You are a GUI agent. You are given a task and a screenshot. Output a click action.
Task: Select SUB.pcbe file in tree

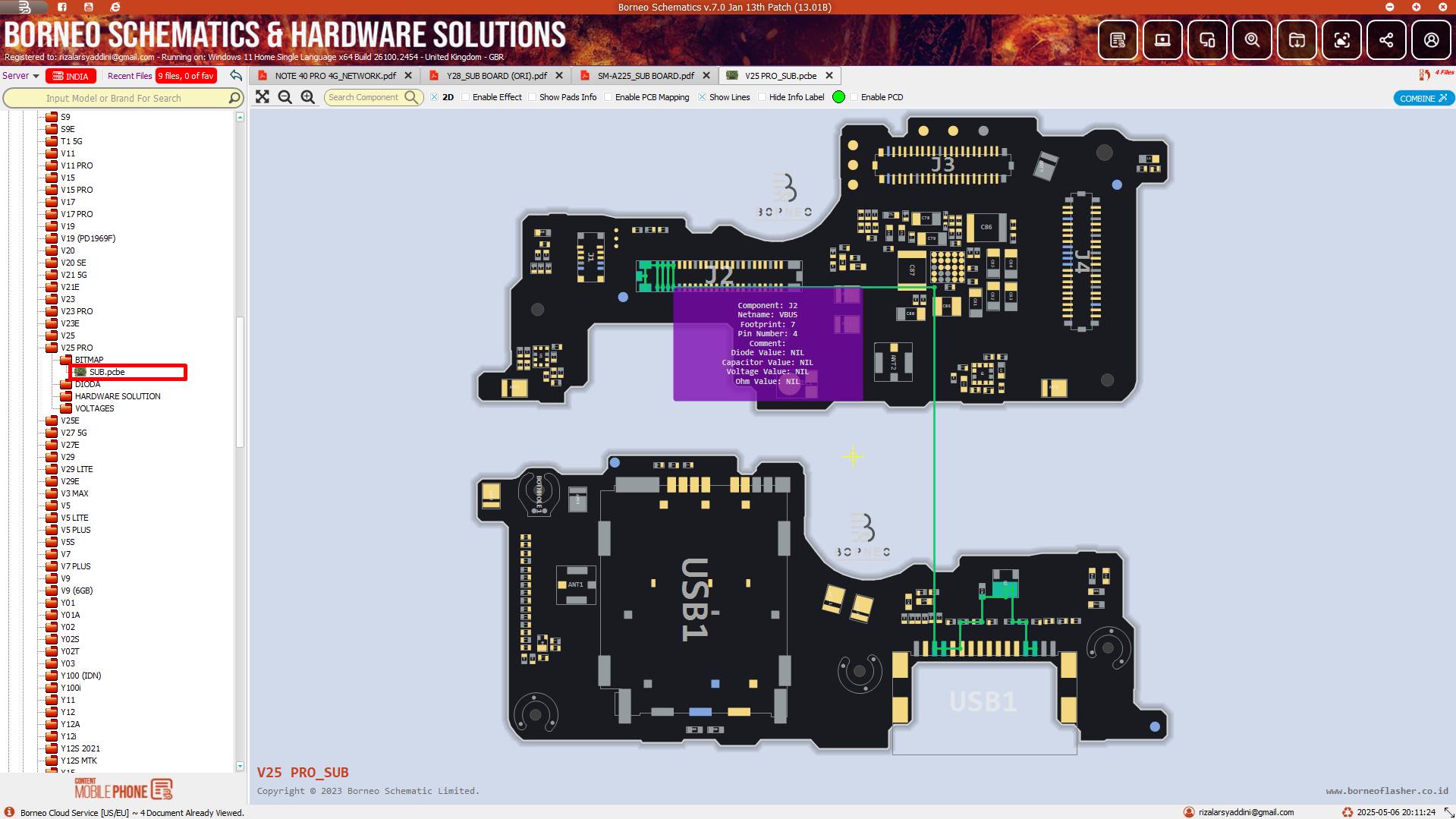tap(106, 372)
